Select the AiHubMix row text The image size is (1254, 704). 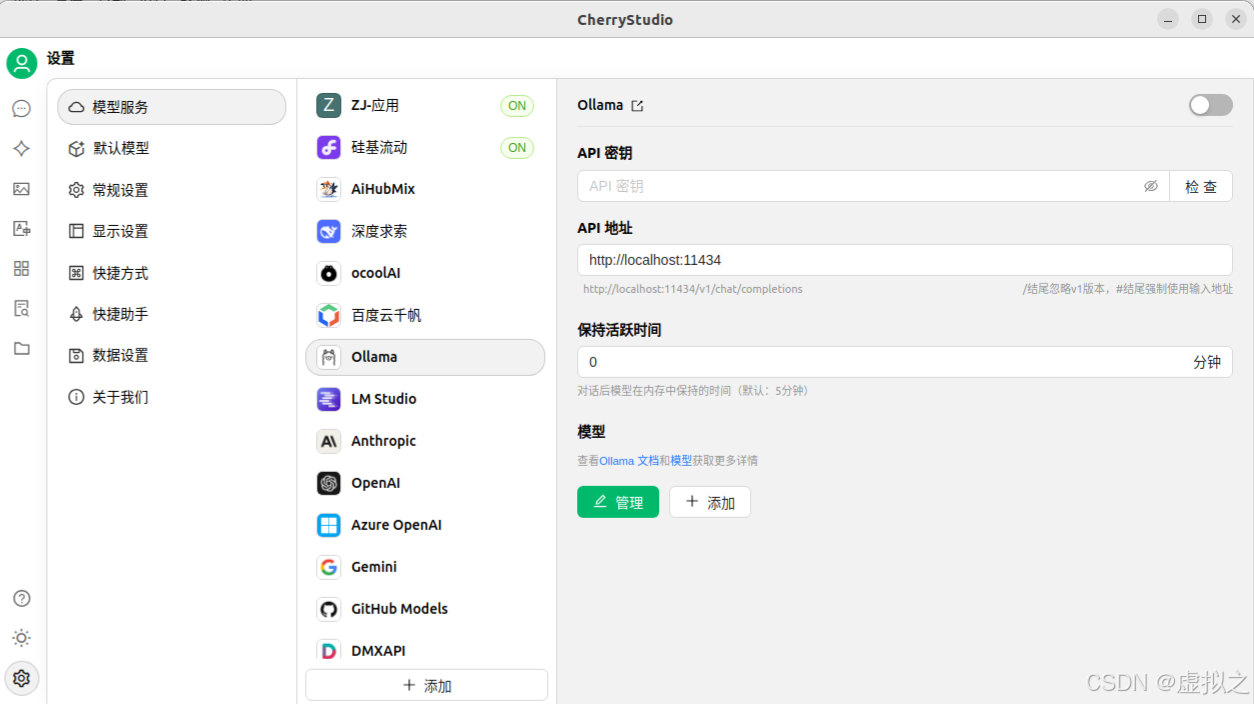(x=383, y=189)
